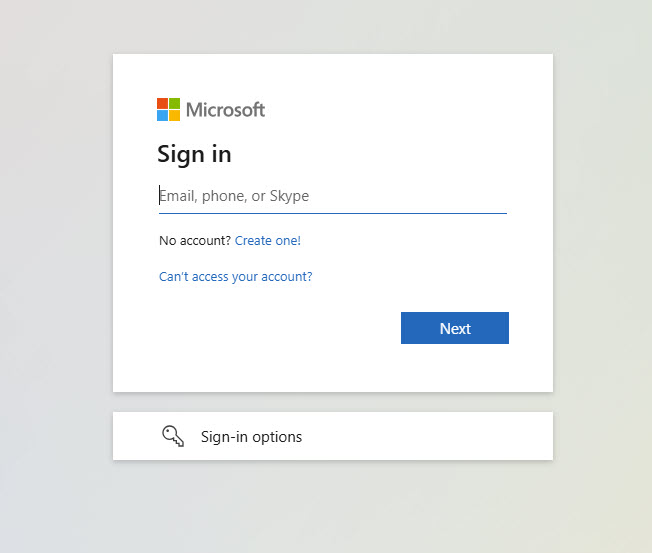The width and height of the screenshot is (652, 553).
Task: Click the blue Next button
Action: tap(455, 328)
